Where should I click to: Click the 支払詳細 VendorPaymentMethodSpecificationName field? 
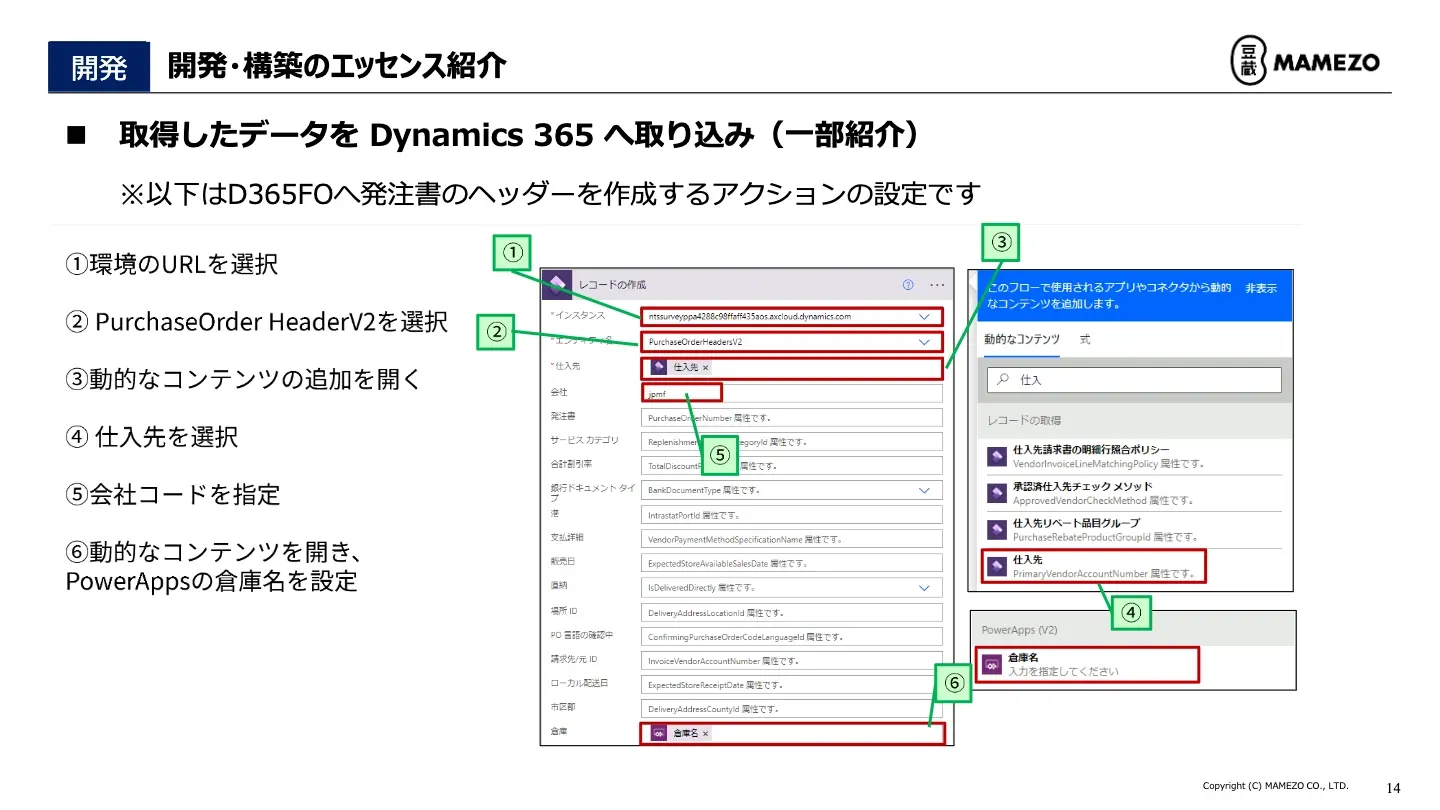791,539
